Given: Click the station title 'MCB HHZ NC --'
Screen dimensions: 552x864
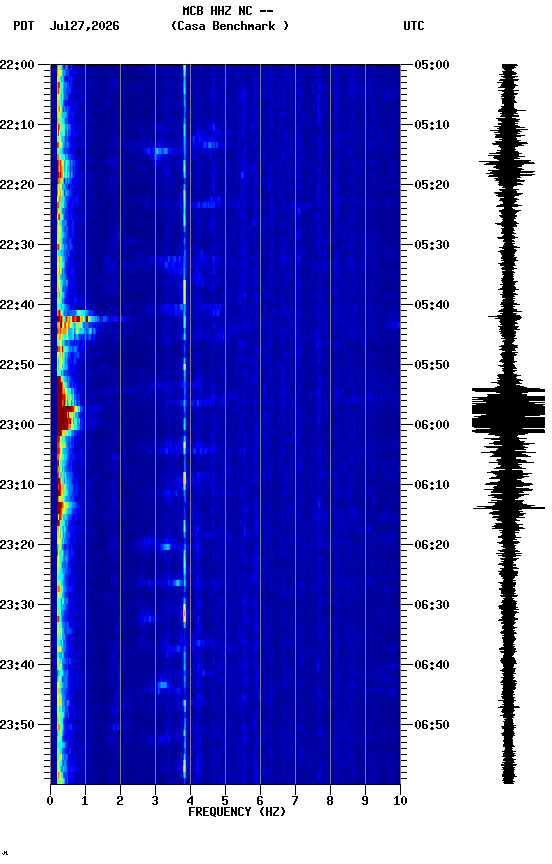Looking at the screenshot, I should click(228, 10).
